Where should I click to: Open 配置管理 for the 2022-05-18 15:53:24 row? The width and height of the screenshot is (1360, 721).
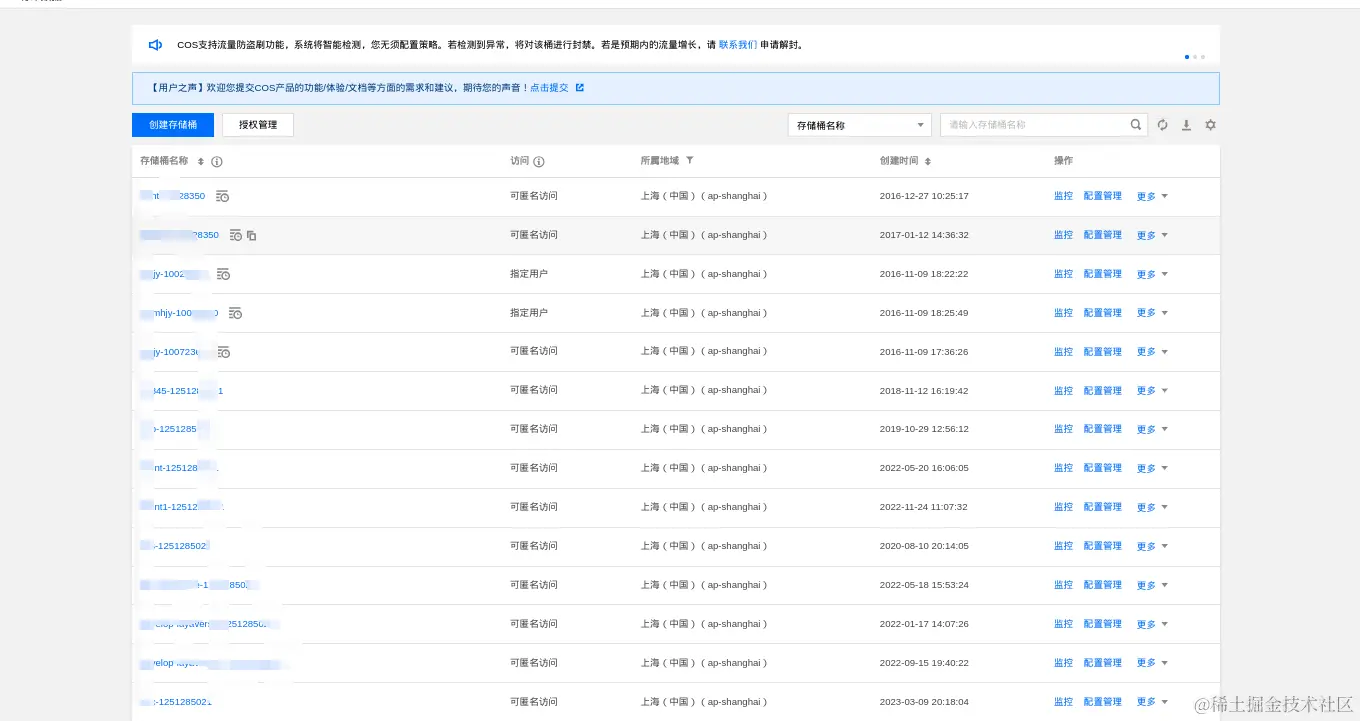coord(1103,585)
